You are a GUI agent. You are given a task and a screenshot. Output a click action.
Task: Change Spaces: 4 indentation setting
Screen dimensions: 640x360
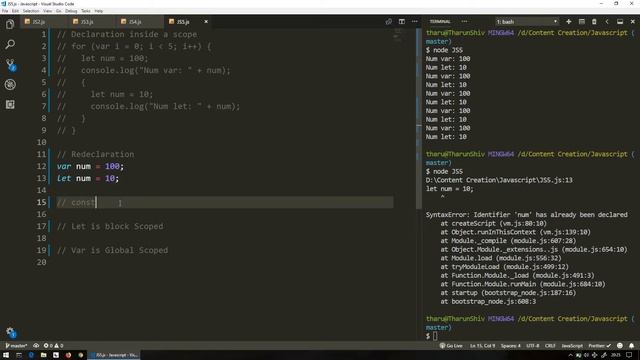click(x=511, y=346)
